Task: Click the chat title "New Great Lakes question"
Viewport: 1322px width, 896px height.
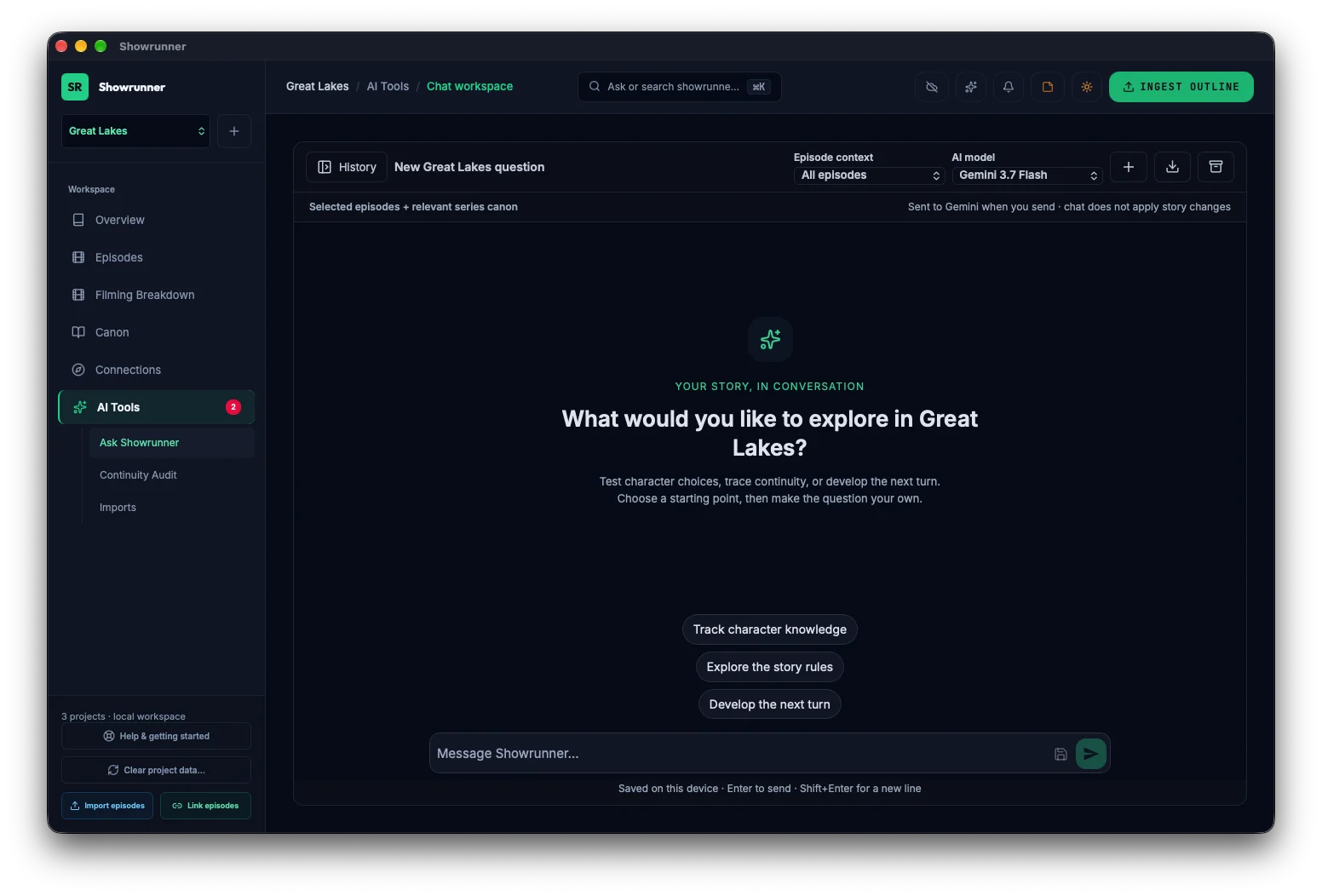Action: point(469,167)
